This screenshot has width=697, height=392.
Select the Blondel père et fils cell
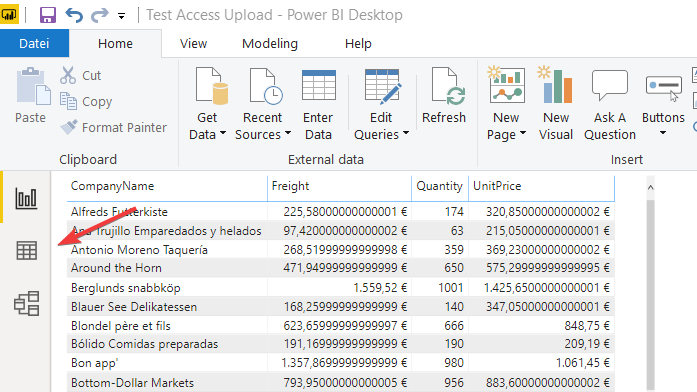pyautogui.click(x=167, y=326)
